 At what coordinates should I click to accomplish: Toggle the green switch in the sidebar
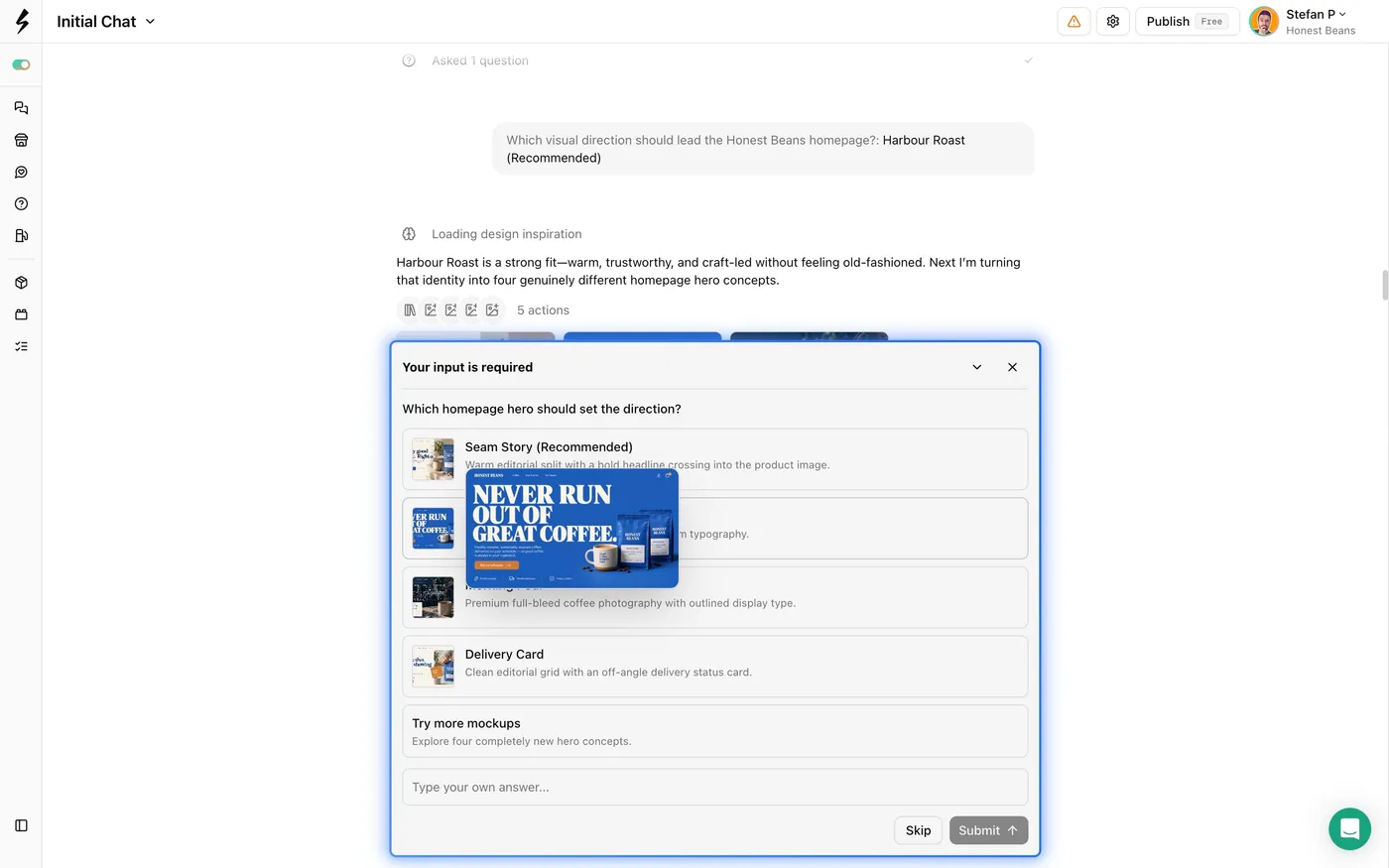21,64
